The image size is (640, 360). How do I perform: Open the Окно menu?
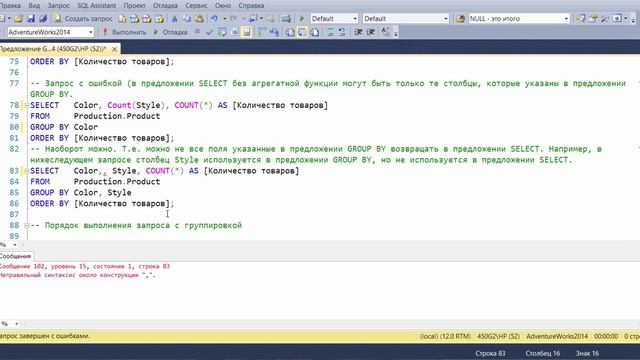point(223,6)
